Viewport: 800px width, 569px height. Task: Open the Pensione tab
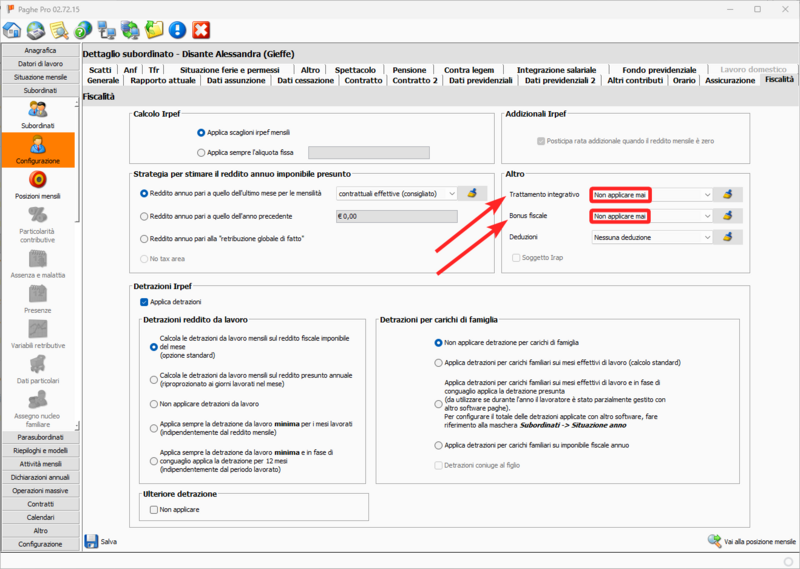(x=409, y=70)
